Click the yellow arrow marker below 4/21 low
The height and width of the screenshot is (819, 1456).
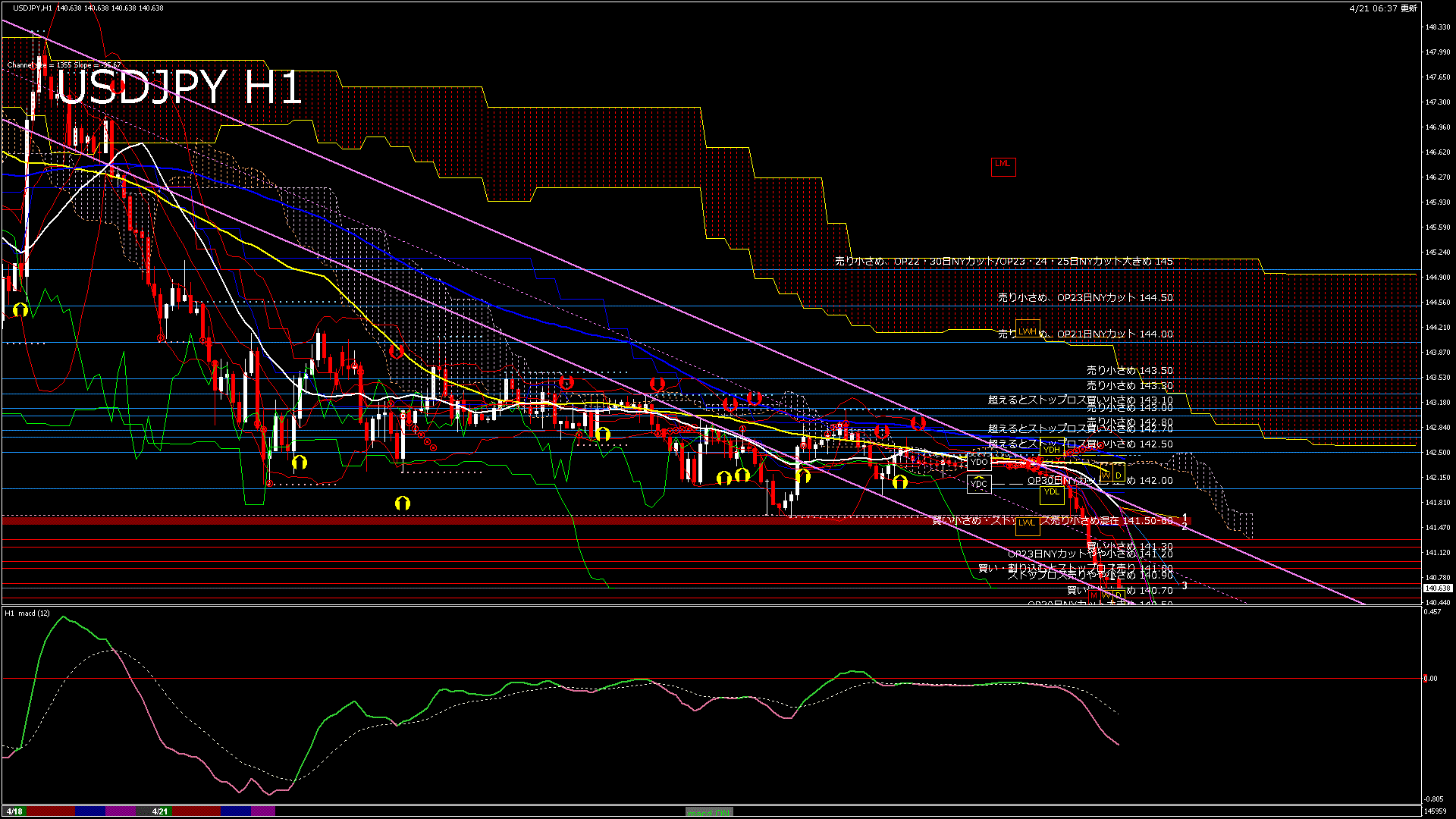tap(403, 503)
